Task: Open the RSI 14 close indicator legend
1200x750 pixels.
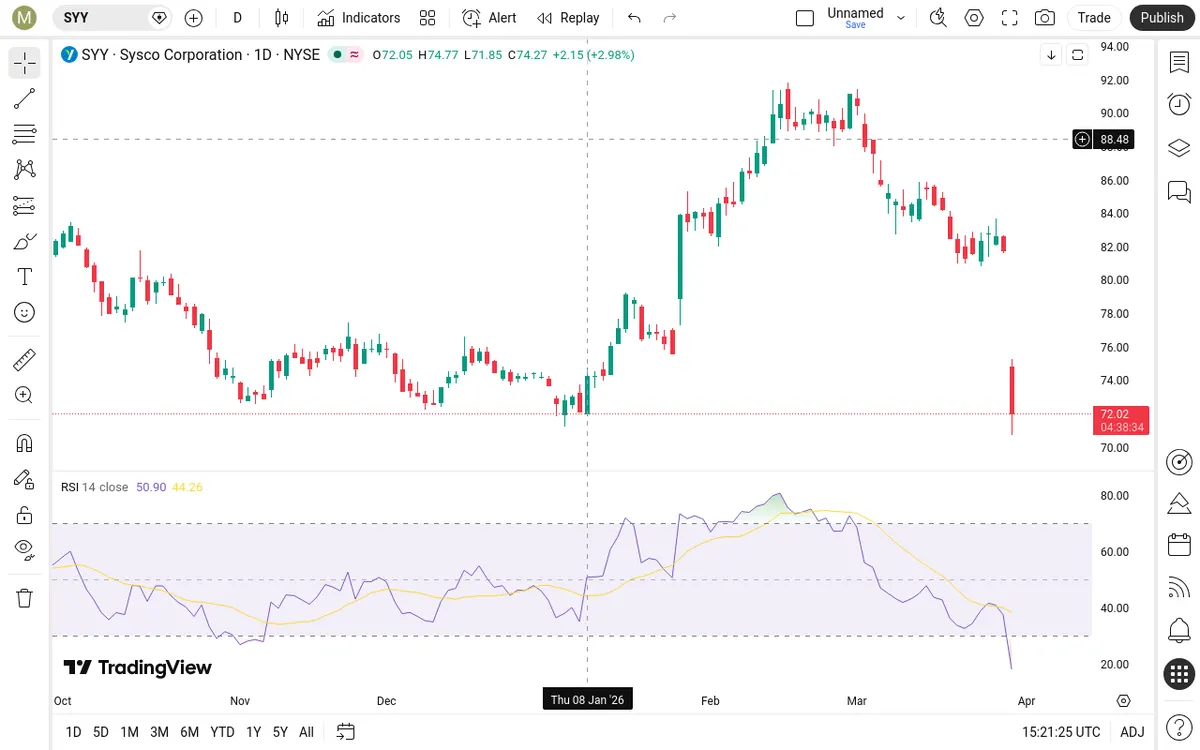Action: (x=94, y=487)
